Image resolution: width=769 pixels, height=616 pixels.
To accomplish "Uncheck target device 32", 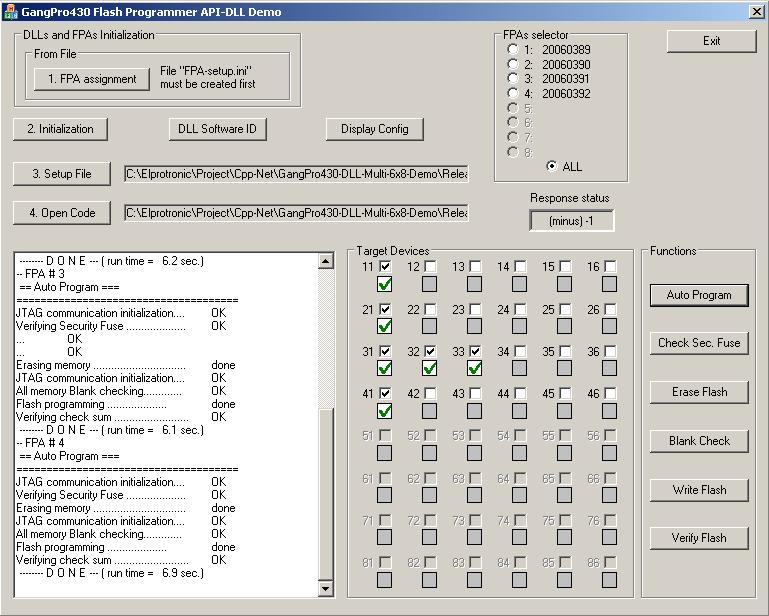I will [x=430, y=351].
